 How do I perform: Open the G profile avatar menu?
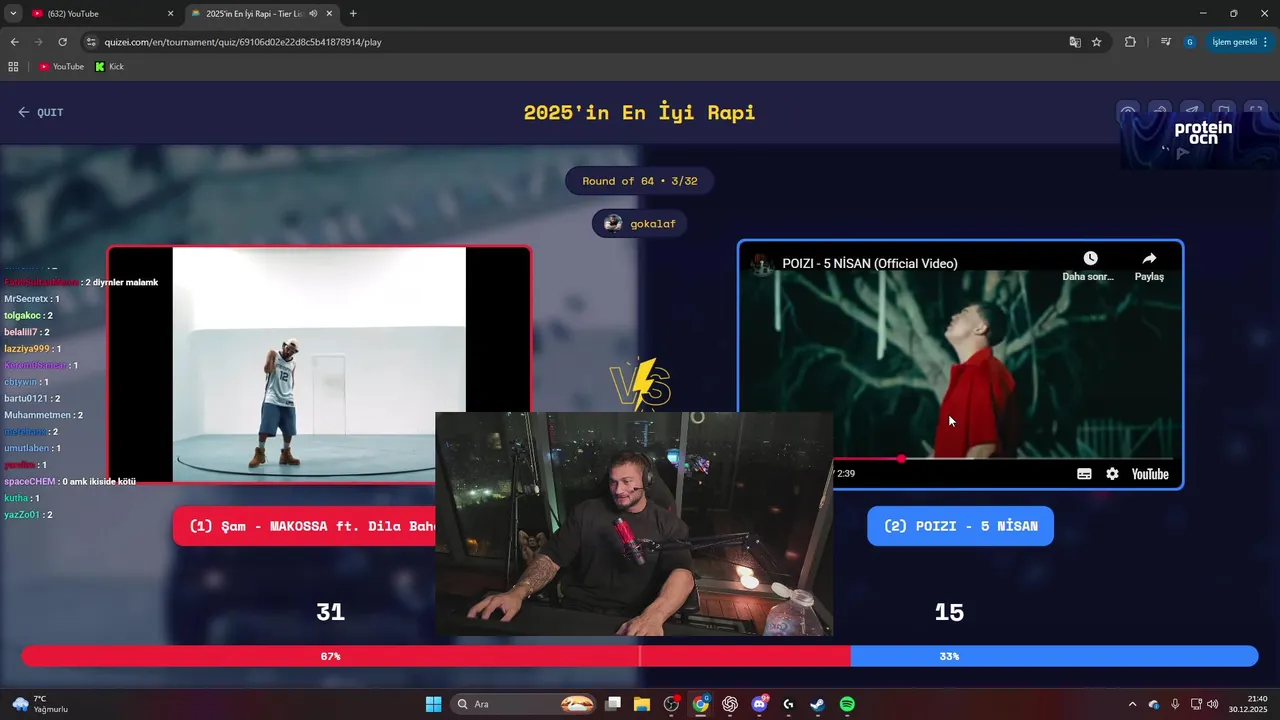click(x=1189, y=42)
